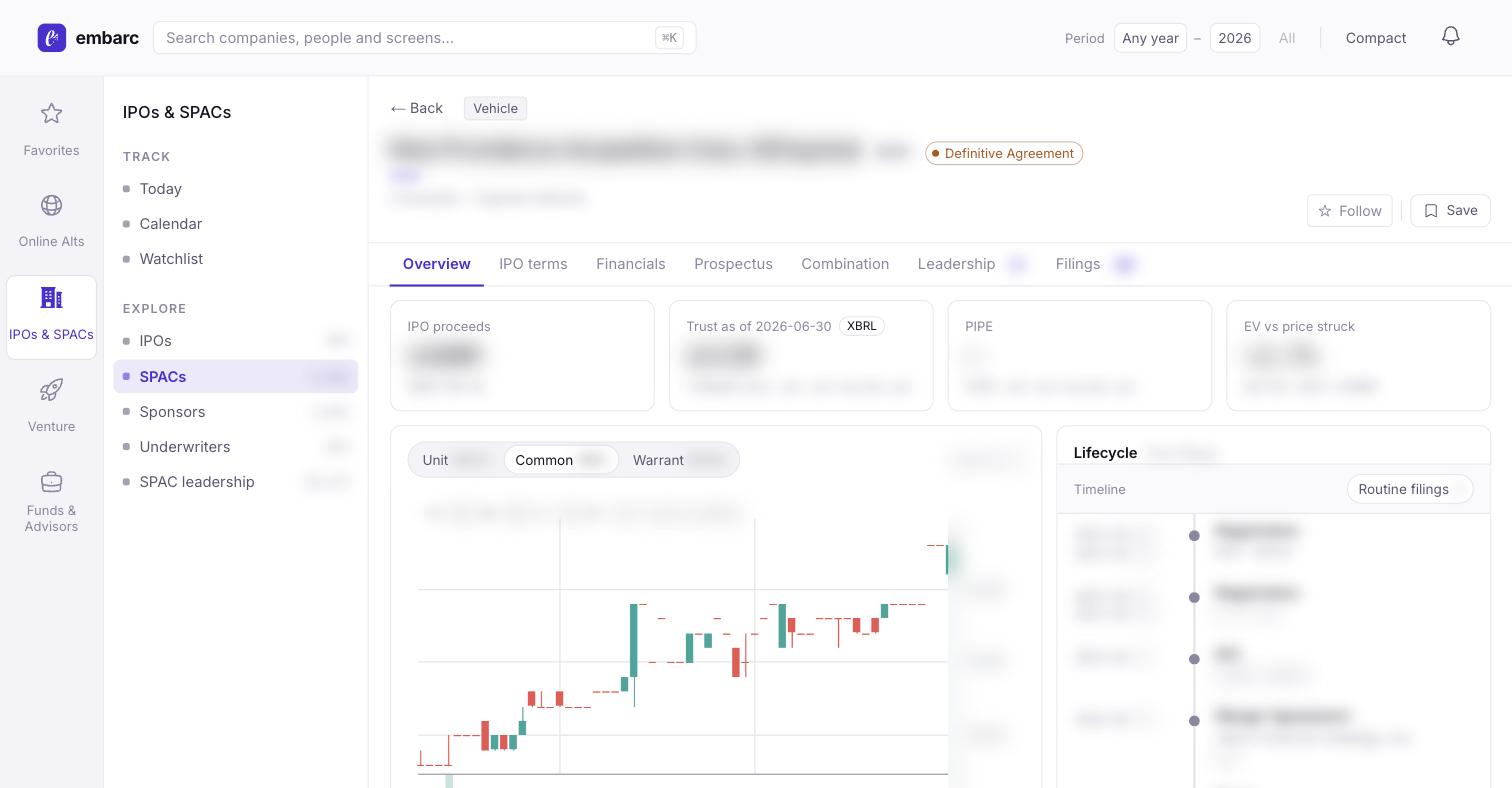Open the Any year period selector

1150,38
